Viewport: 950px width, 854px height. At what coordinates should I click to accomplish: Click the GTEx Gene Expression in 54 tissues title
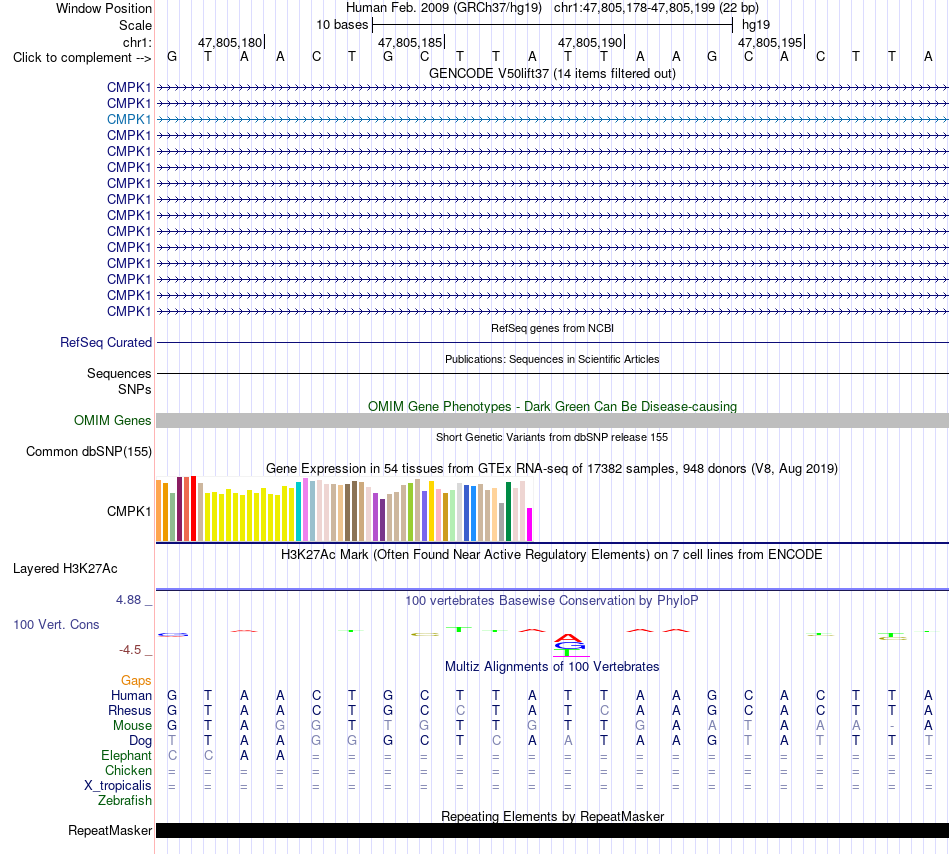click(x=553, y=468)
